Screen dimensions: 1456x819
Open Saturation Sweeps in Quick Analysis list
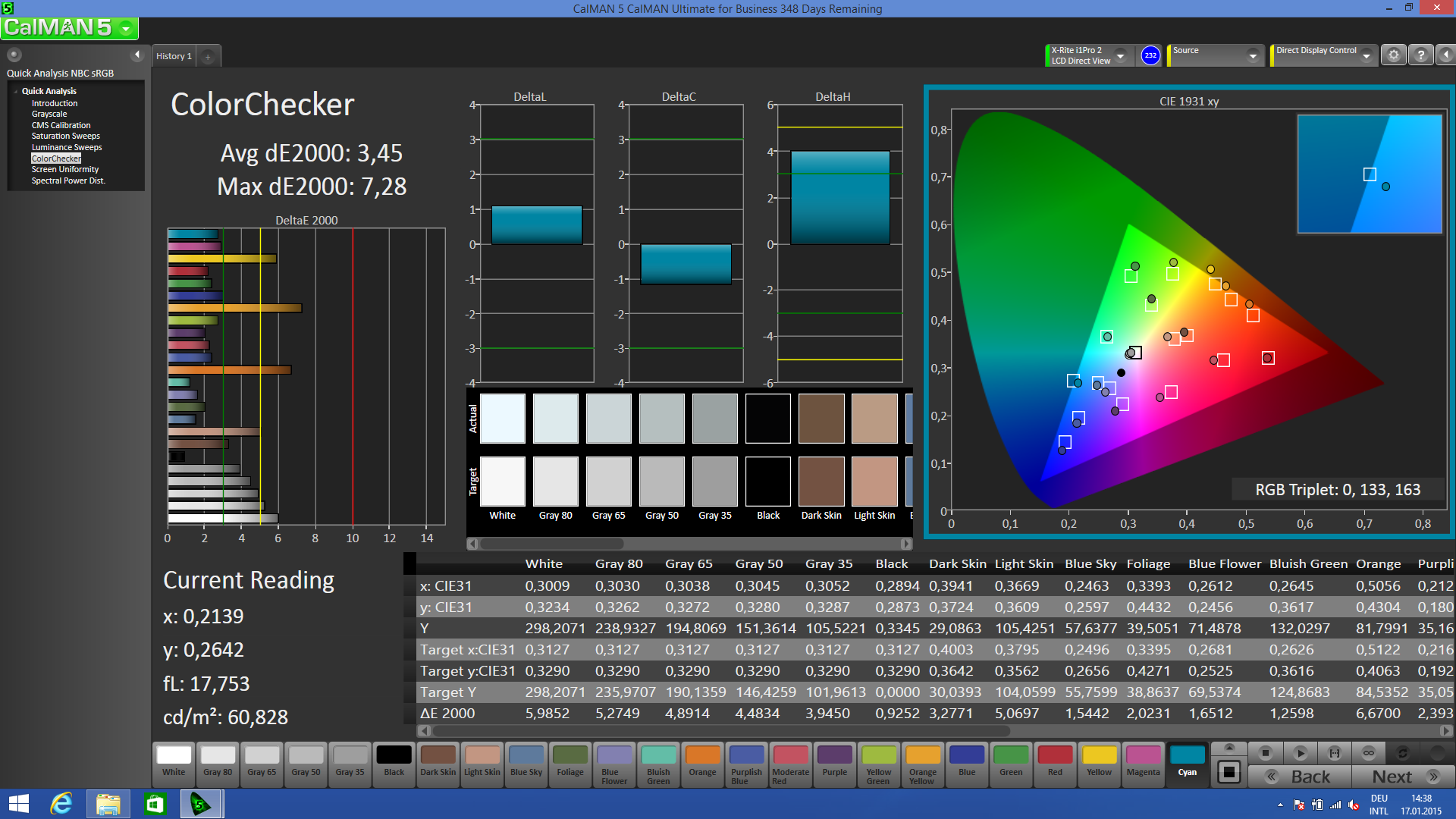point(65,136)
